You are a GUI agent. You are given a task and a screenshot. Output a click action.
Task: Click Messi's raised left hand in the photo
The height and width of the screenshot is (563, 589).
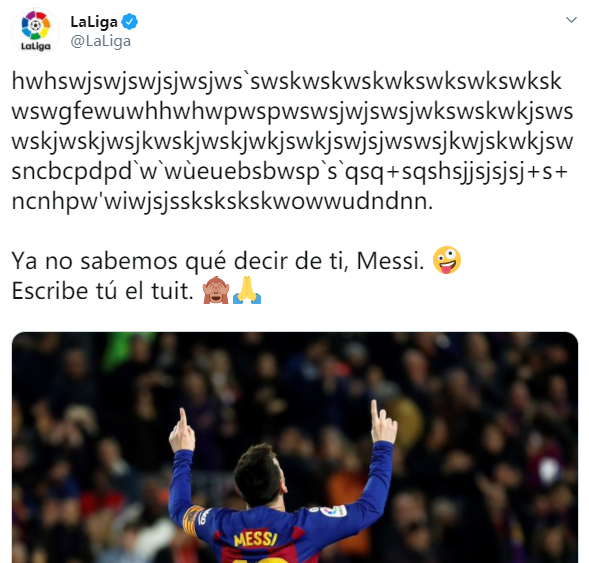(181, 430)
